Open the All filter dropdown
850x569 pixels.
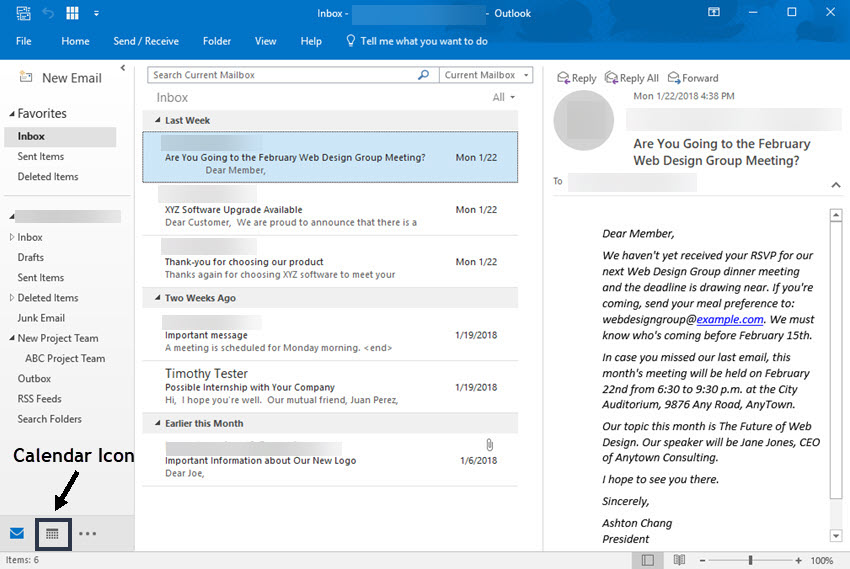tap(504, 98)
